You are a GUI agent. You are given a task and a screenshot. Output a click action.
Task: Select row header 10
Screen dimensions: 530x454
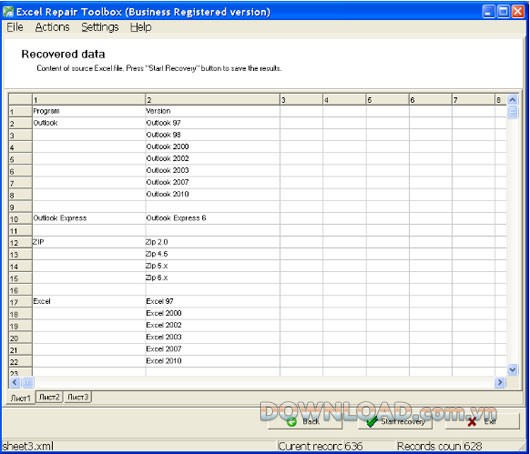pos(20,219)
